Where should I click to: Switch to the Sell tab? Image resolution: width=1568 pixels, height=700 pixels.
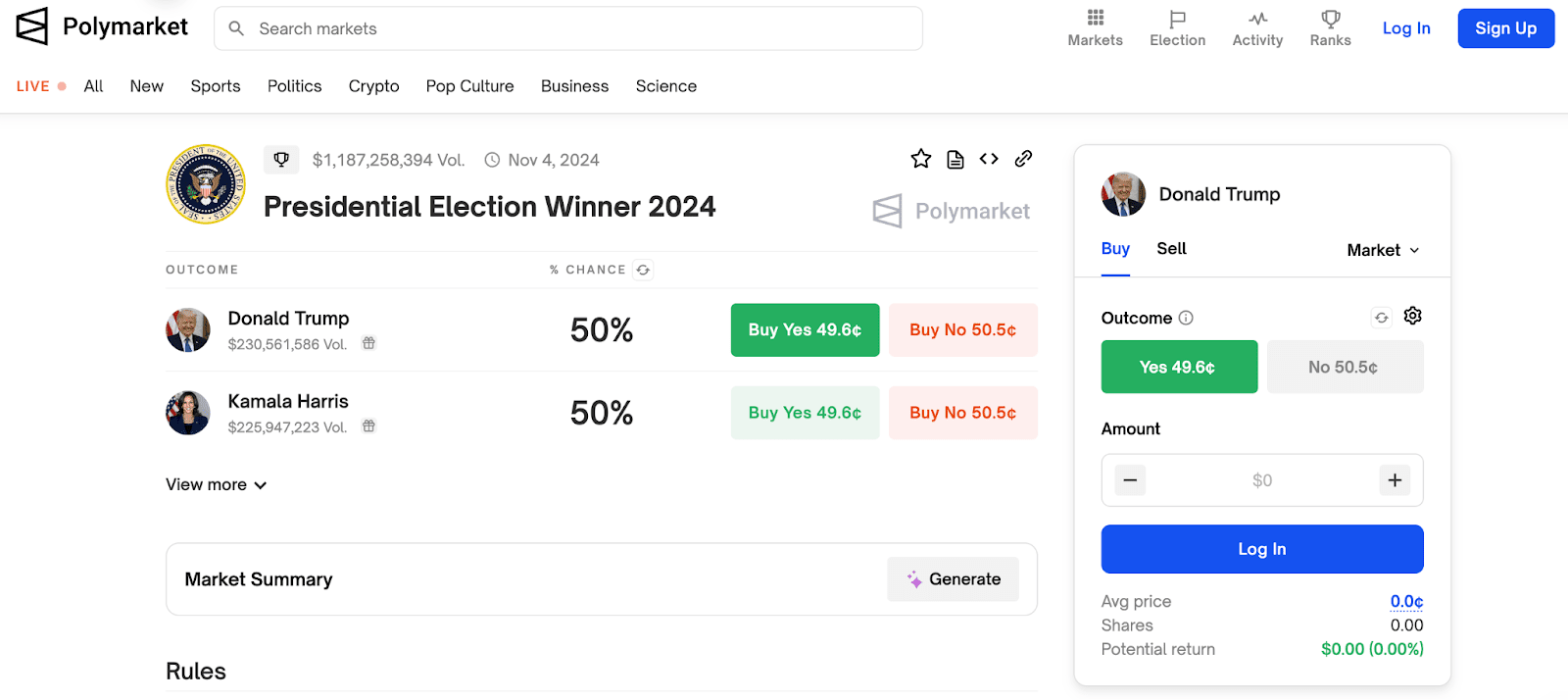point(1171,249)
